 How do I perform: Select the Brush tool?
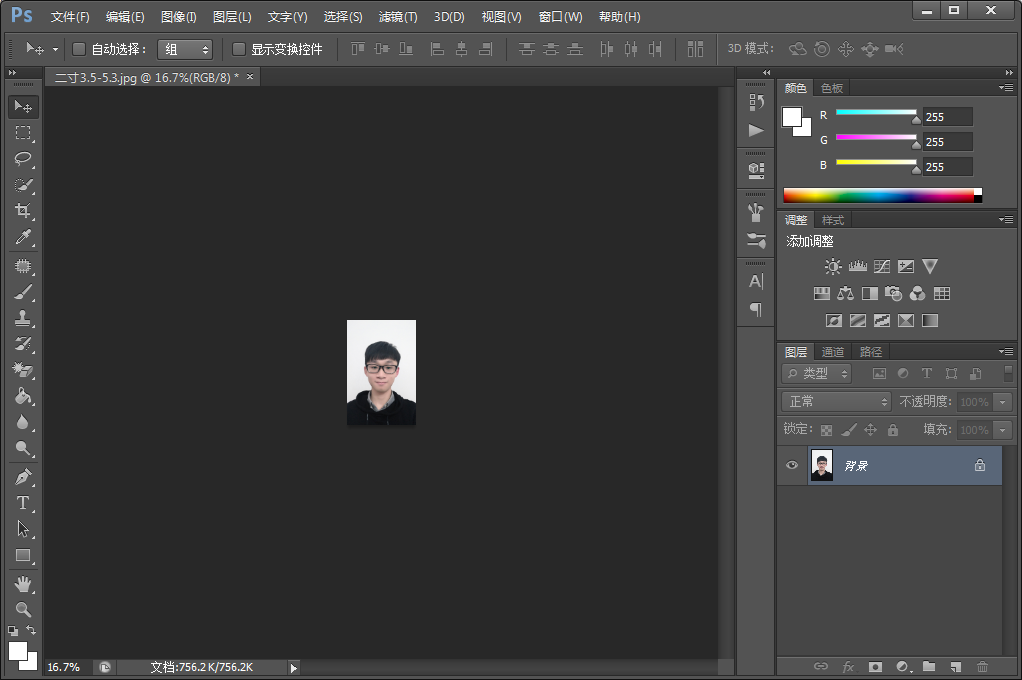[x=23, y=292]
